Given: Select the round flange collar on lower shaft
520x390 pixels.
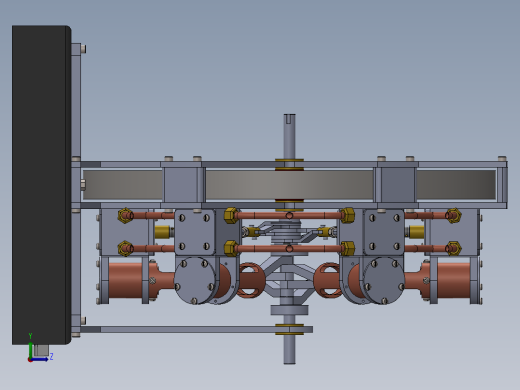Looking at the screenshot, I should [x=289, y=310].
